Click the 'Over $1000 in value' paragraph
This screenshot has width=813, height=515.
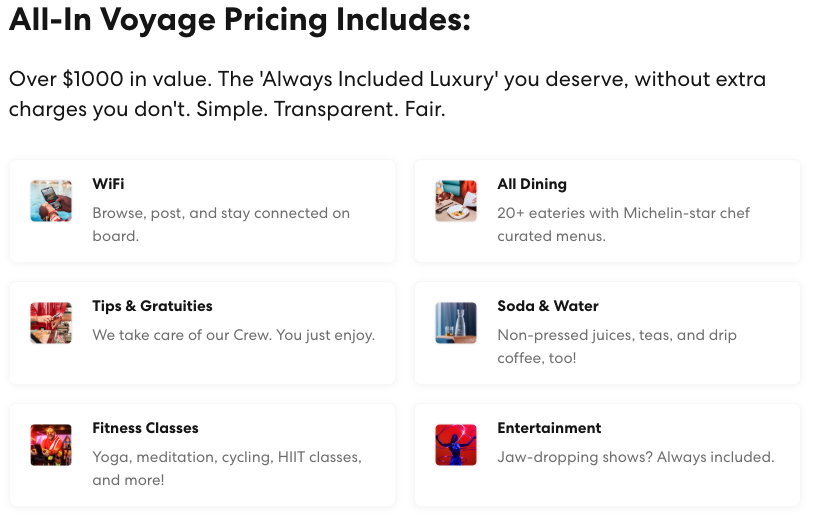tap(387, 94)
